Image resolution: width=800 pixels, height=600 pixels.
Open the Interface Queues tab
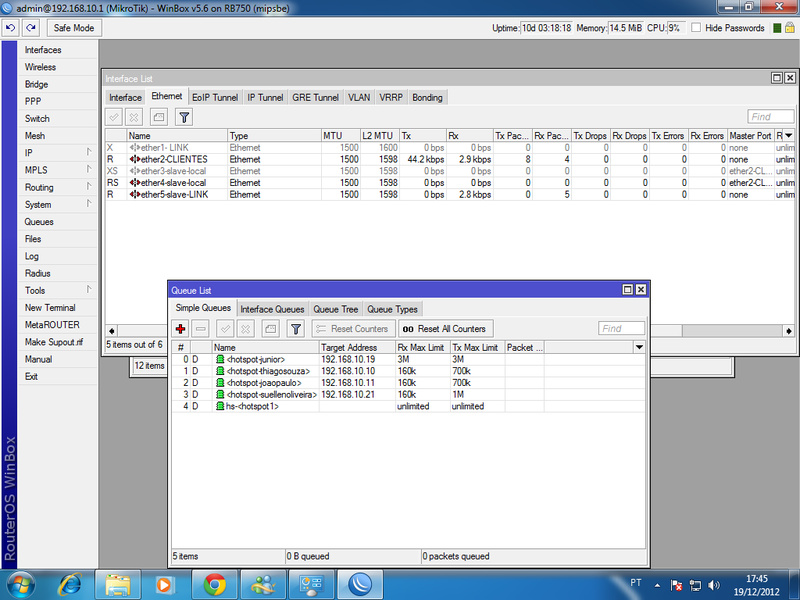pos(272,309)
